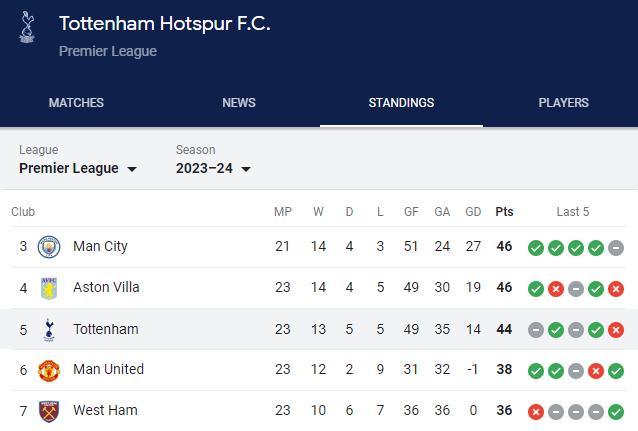Click the Tottenham Hotspur crest in header
Screen dimensions: 638x431
[27, 27]
